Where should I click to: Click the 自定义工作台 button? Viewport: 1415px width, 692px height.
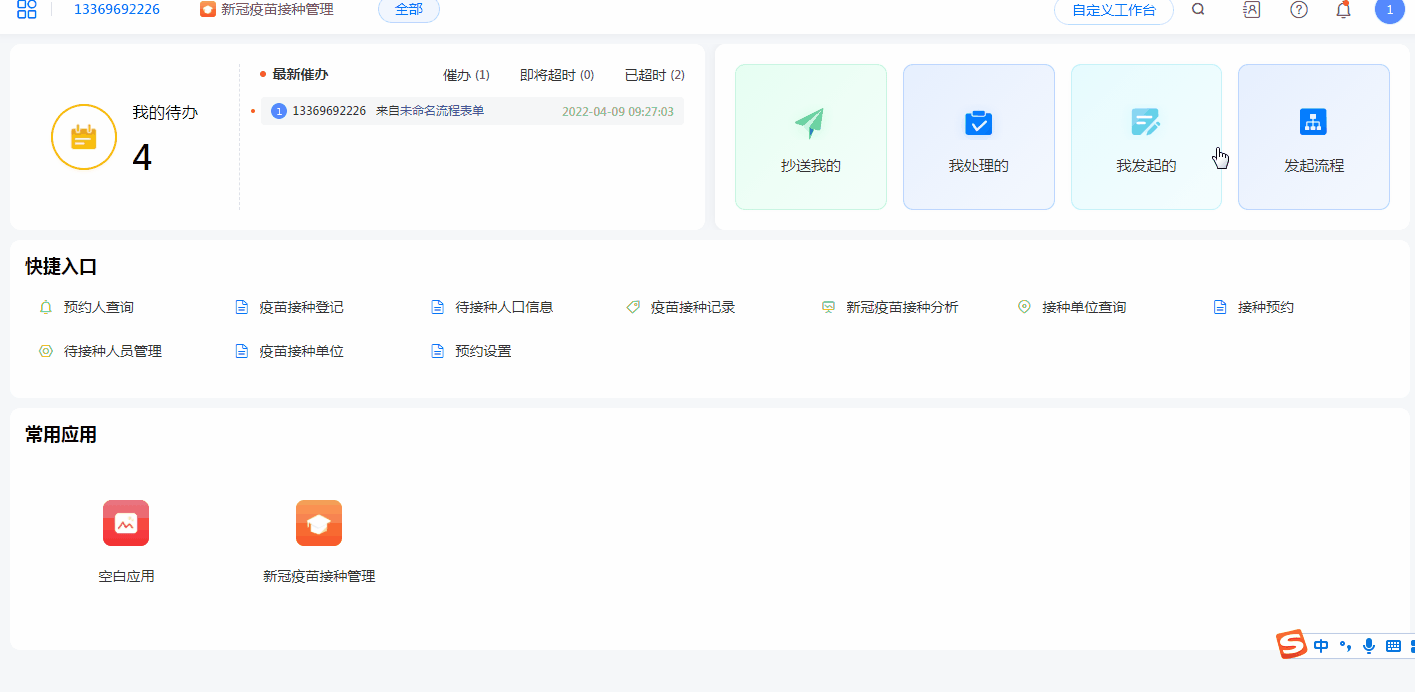point(1113,11)
